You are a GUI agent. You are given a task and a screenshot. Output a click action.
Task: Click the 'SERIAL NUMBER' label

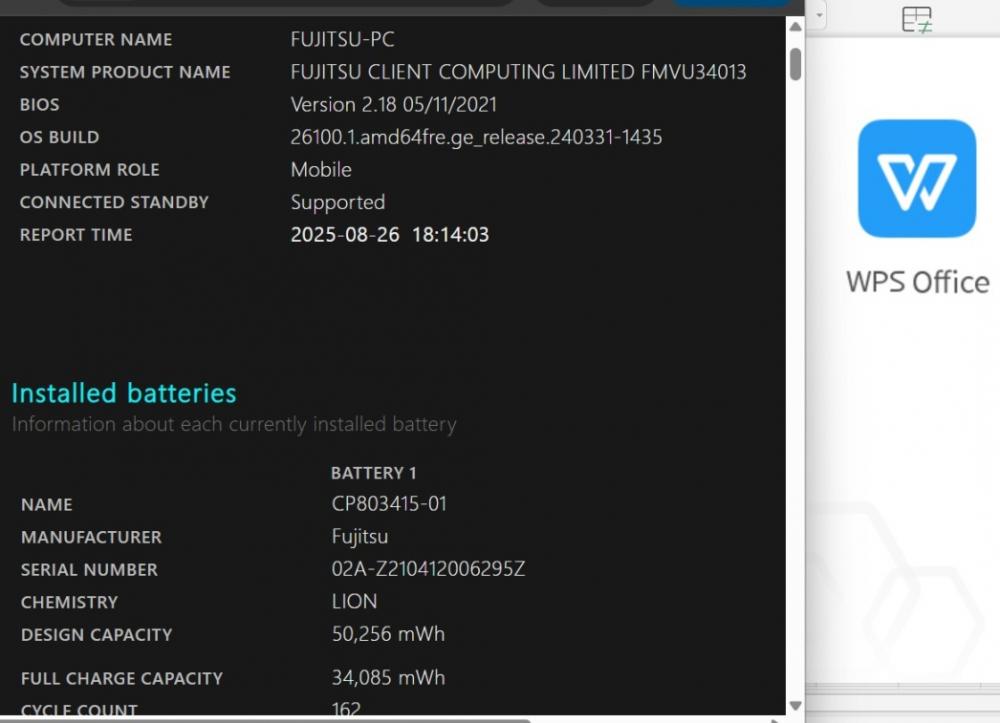89,570
